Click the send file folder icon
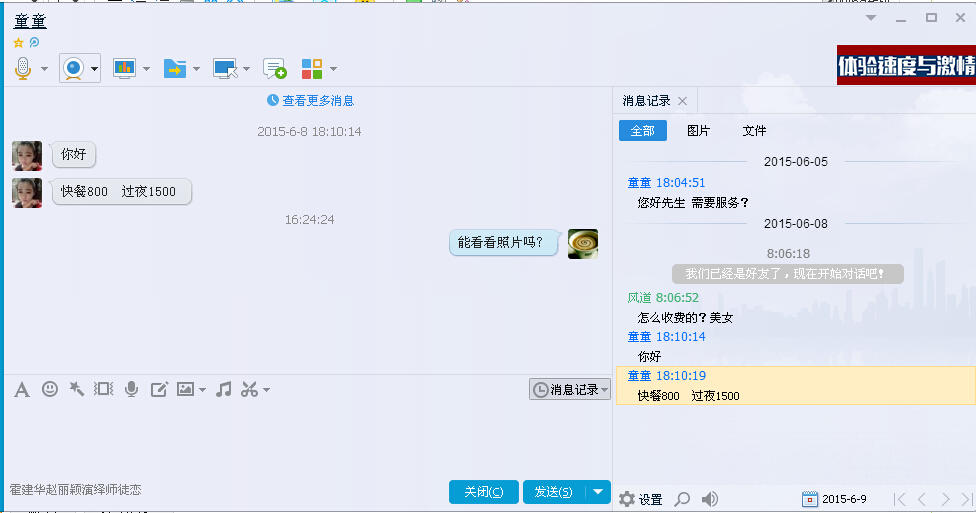 point(175,68)
